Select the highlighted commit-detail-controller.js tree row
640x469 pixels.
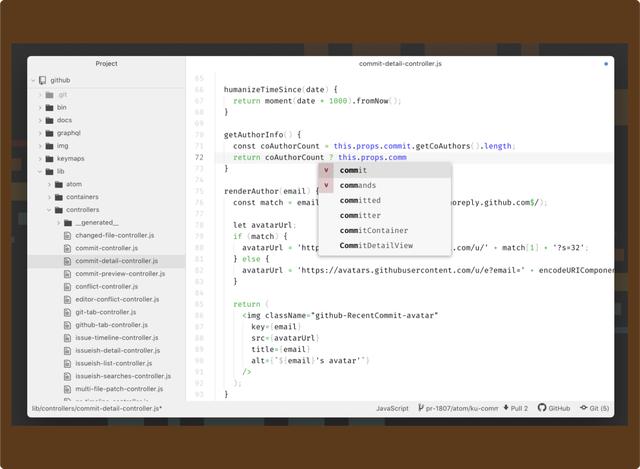click(107, 261)
